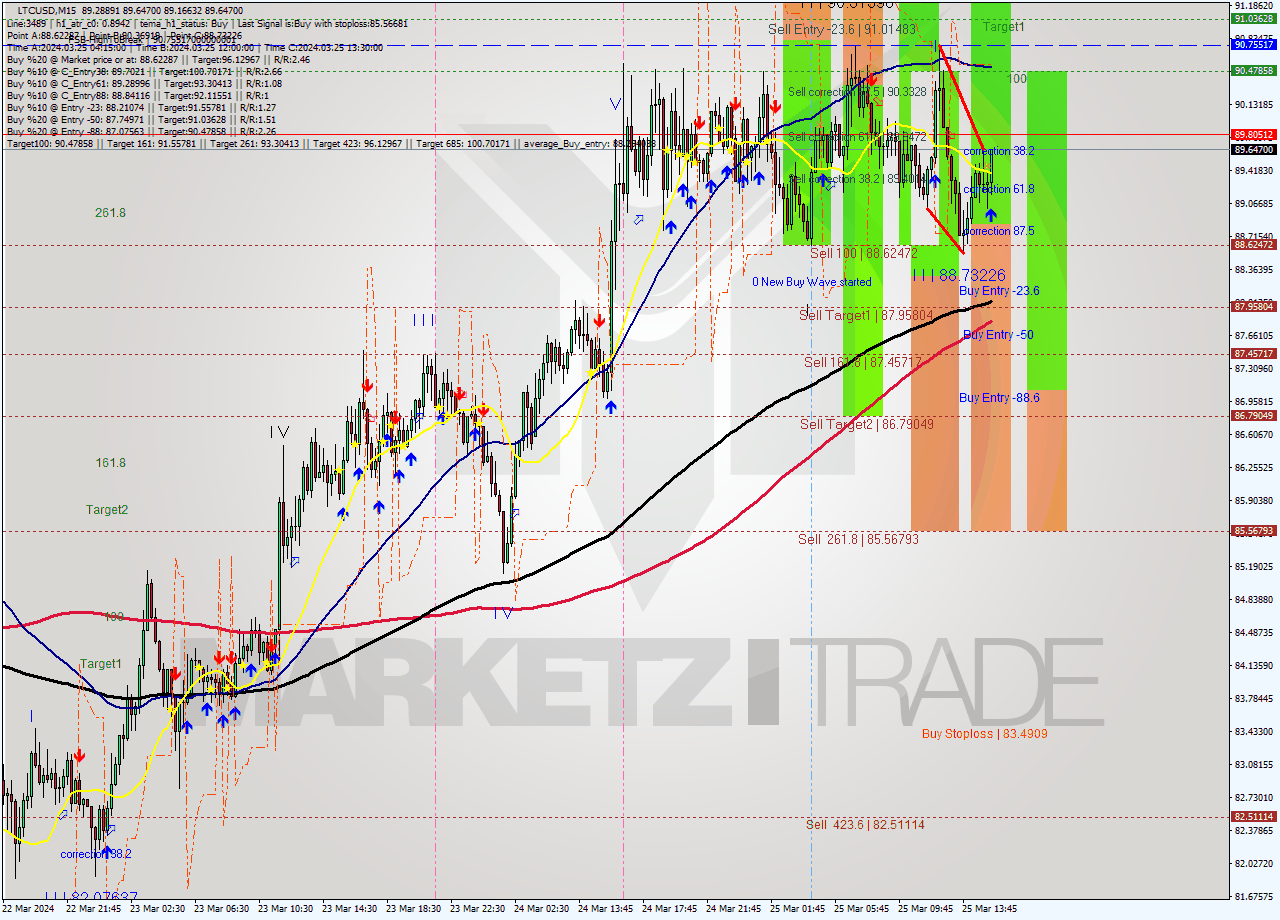The height and width of the screenshot is (920, 1280).
Task: Select the 82.51114 price axis tag
Action: [x=1253, y=816]
